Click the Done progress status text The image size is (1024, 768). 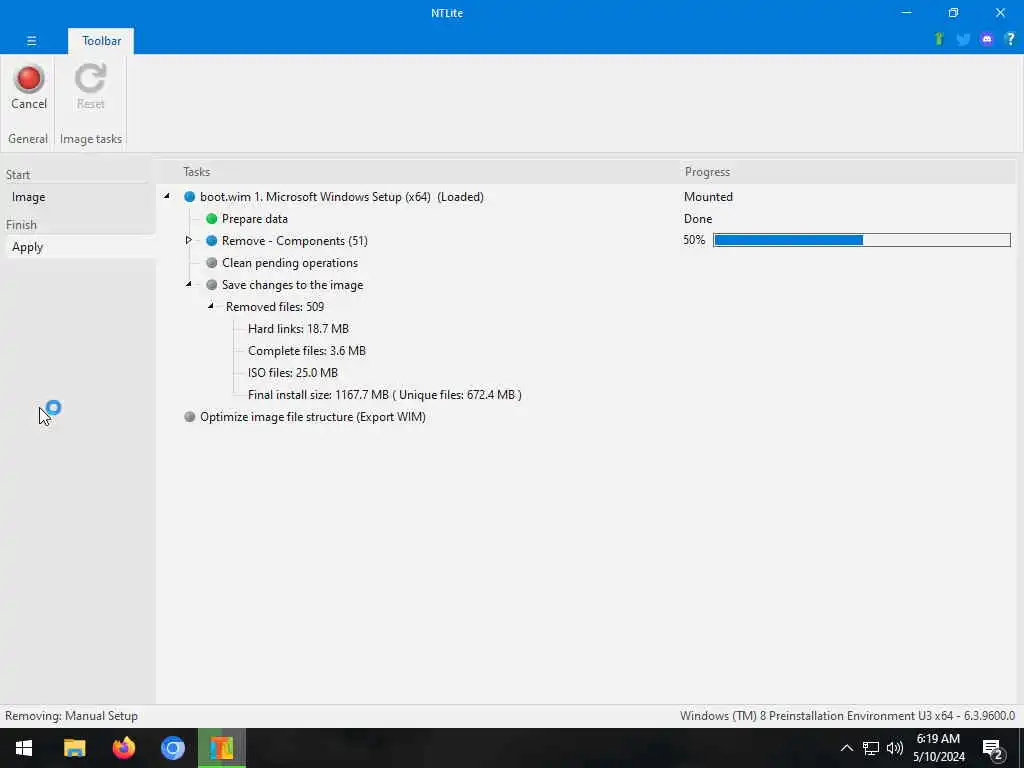(x=698, y=219)
